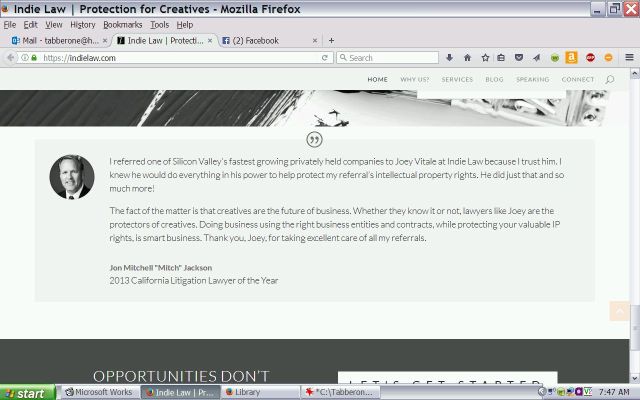Open the BLOG navigation link

(x=494, y=79)
